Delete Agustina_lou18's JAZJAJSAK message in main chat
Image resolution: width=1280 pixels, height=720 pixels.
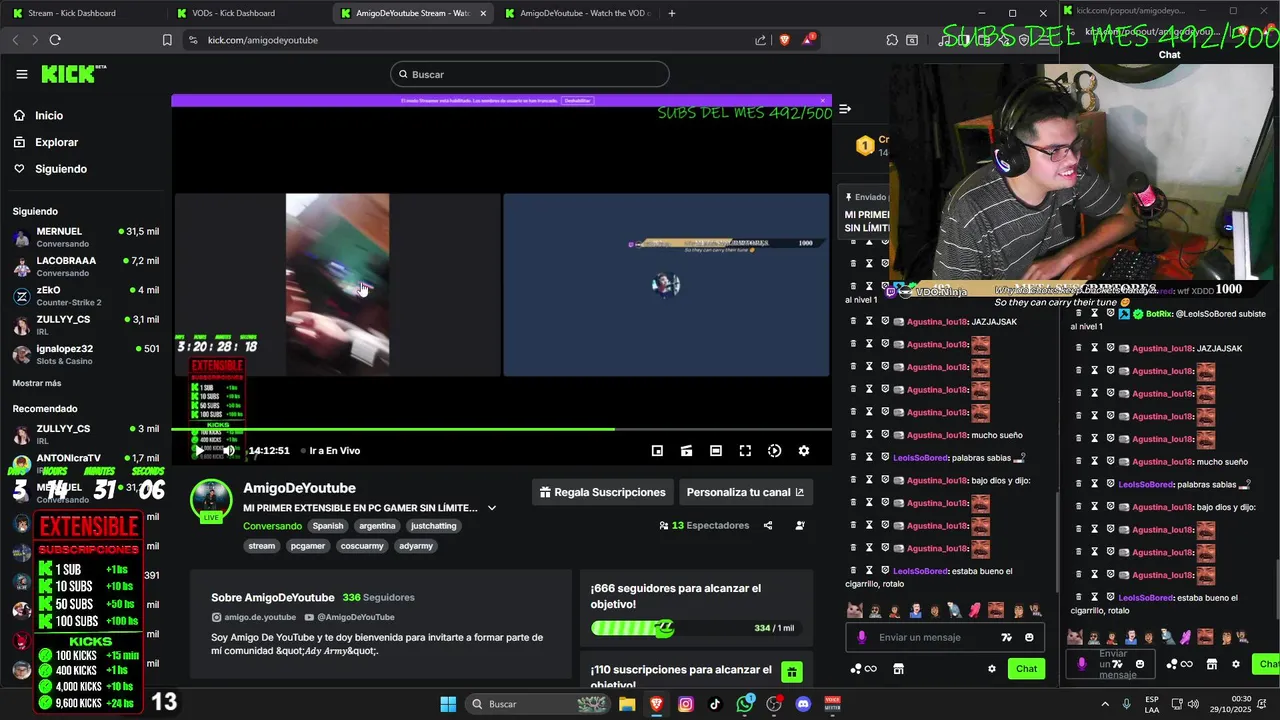tap(853, 322)
